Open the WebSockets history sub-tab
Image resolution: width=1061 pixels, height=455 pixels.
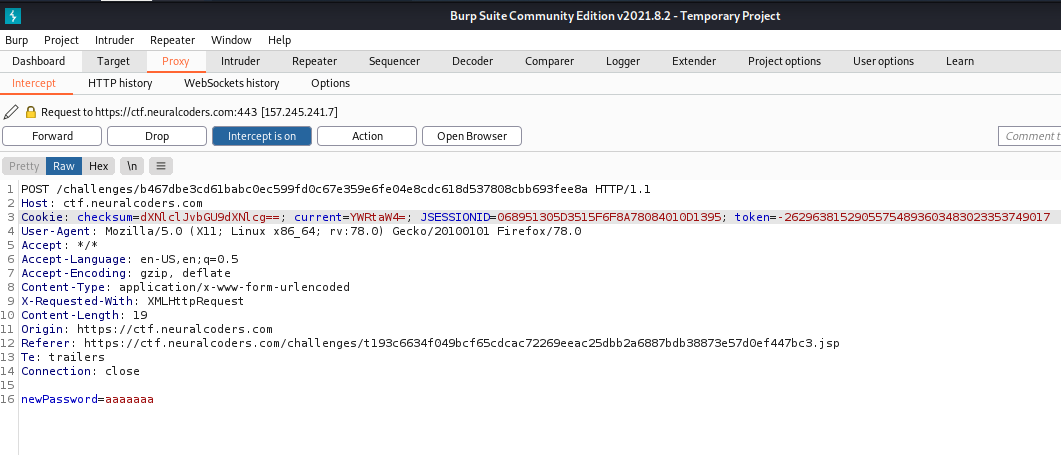click(231, 83)
